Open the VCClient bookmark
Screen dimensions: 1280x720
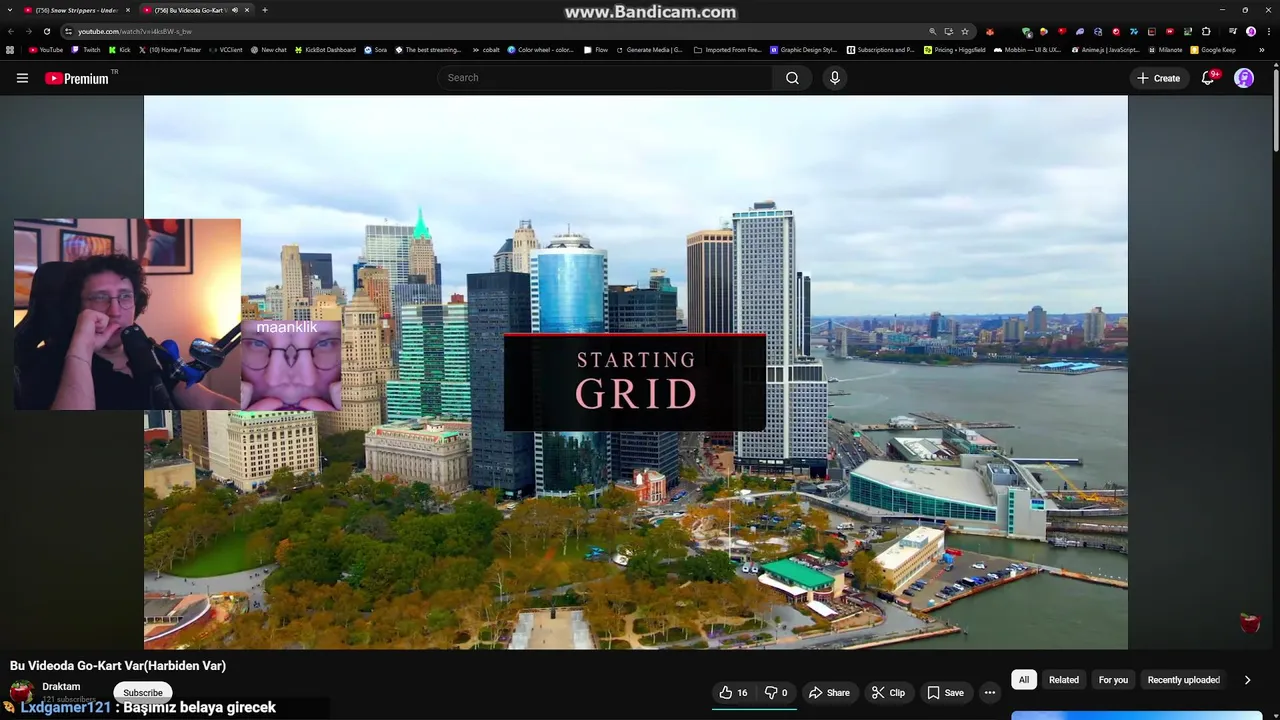click(226, 49)
